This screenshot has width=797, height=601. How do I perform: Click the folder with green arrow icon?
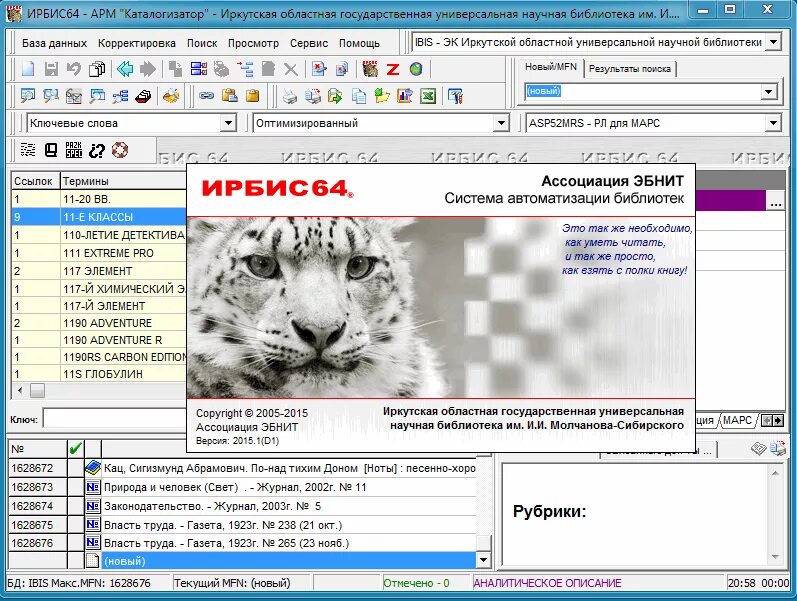point(382,96)
